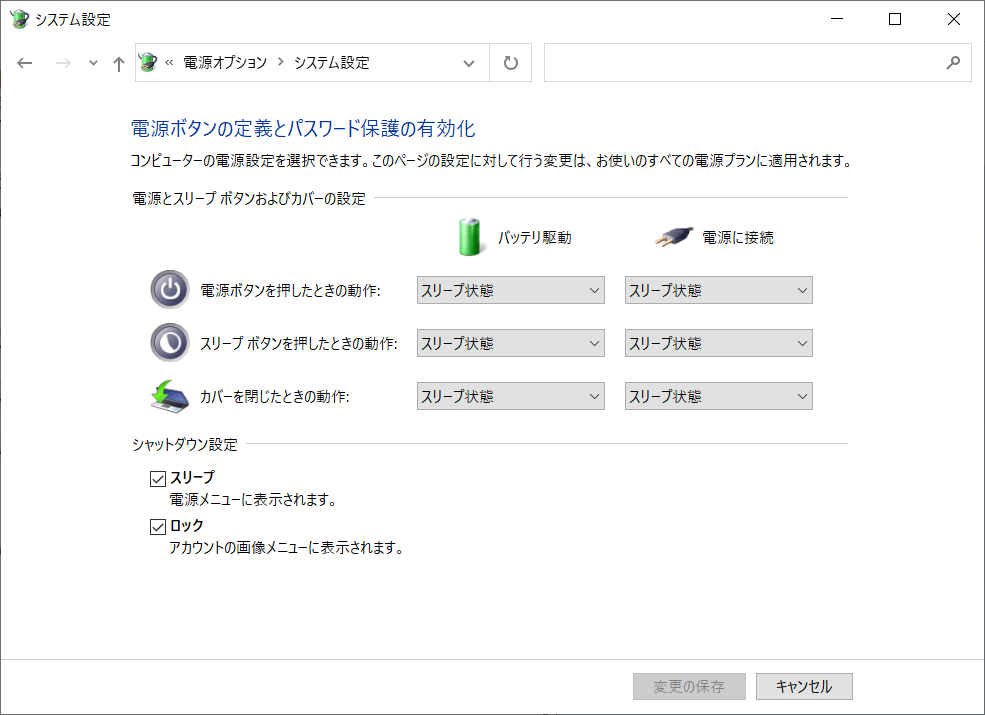Open 電源オプション breadcrumb
Screen dimensions: 985x715
[225, 63]
